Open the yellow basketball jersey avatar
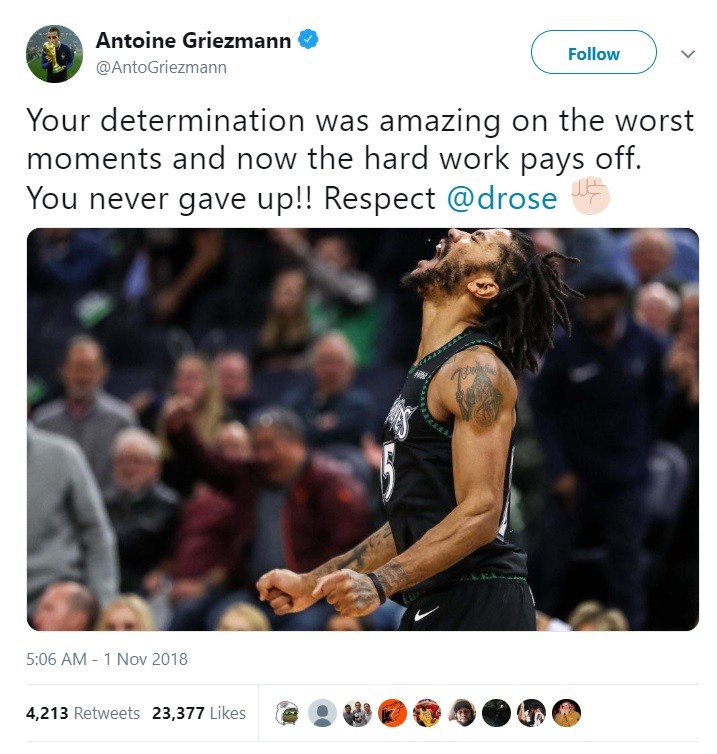Viewport: 717px width, 754px height. pos(427,713)
